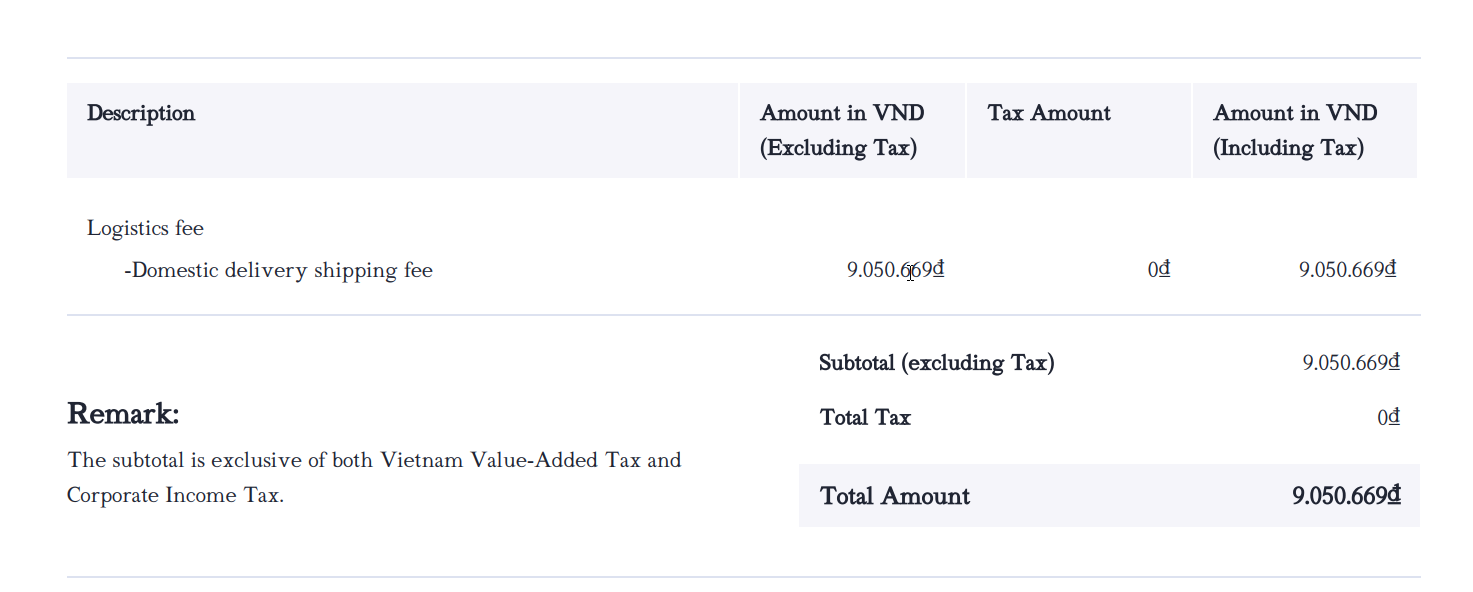Click the Total Tax value 0đ
The height and width of the screenshot is (592, 1473).
pos(1388,418)
